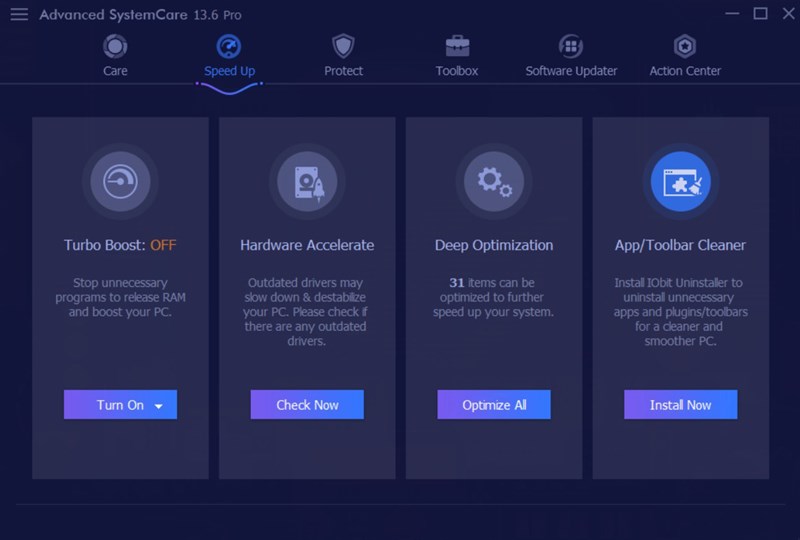Click the Speed Up speedometer icon
This screenshot has width=800, height=540.
[x=229, y=46]
